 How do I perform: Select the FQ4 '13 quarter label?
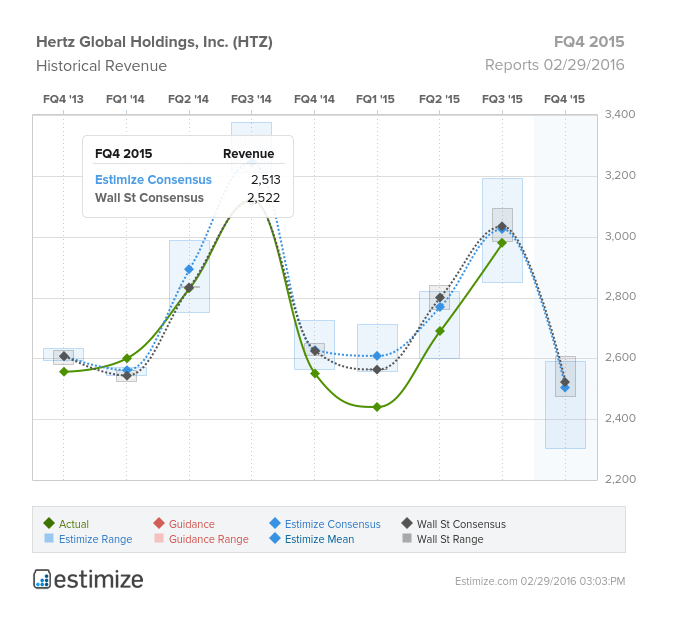[63, 99]
